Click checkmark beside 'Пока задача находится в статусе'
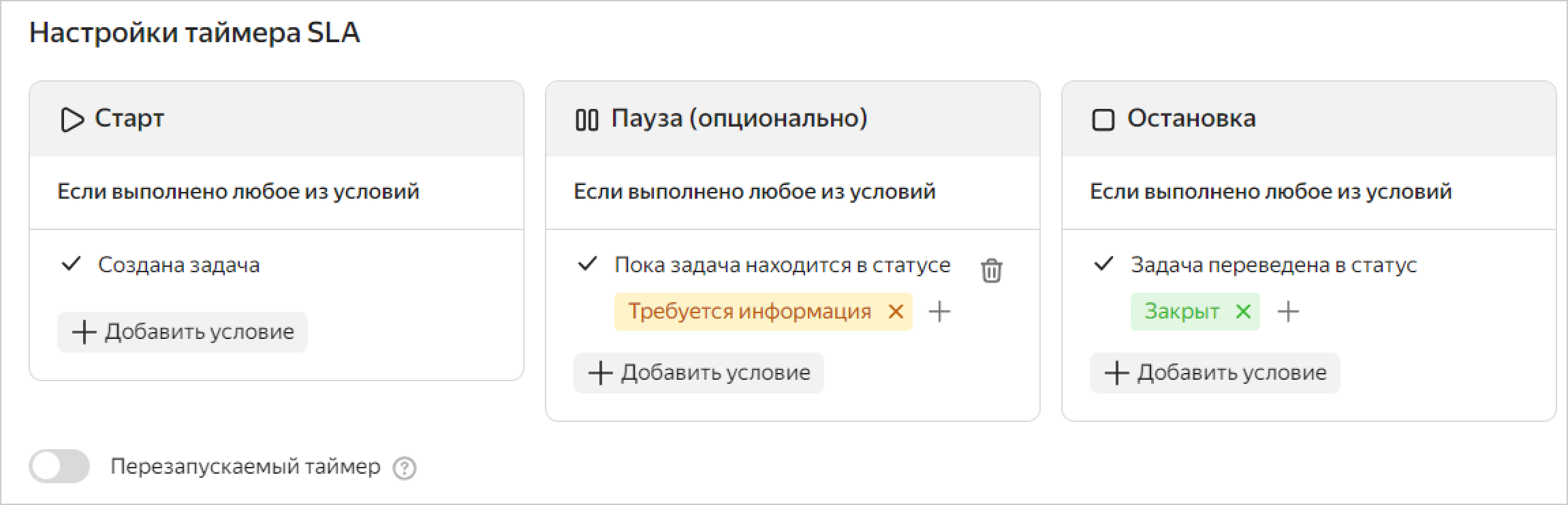The width and height of the screenshot is (1568, 505). point(587,264)
